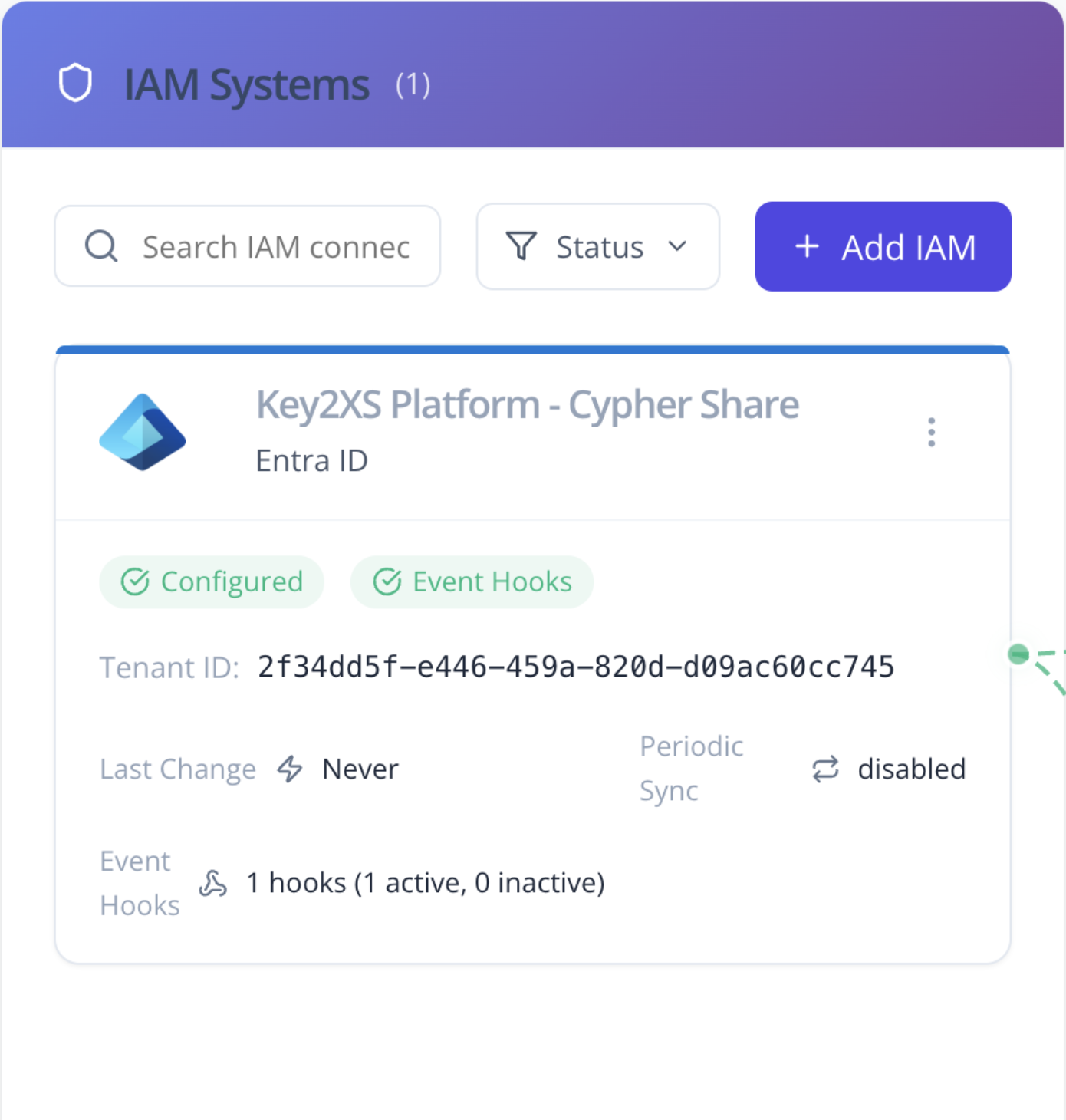Click the lightning bolt Last Change icon
The height and width of the screenshot is (1120, 1066).
(290, 769)
